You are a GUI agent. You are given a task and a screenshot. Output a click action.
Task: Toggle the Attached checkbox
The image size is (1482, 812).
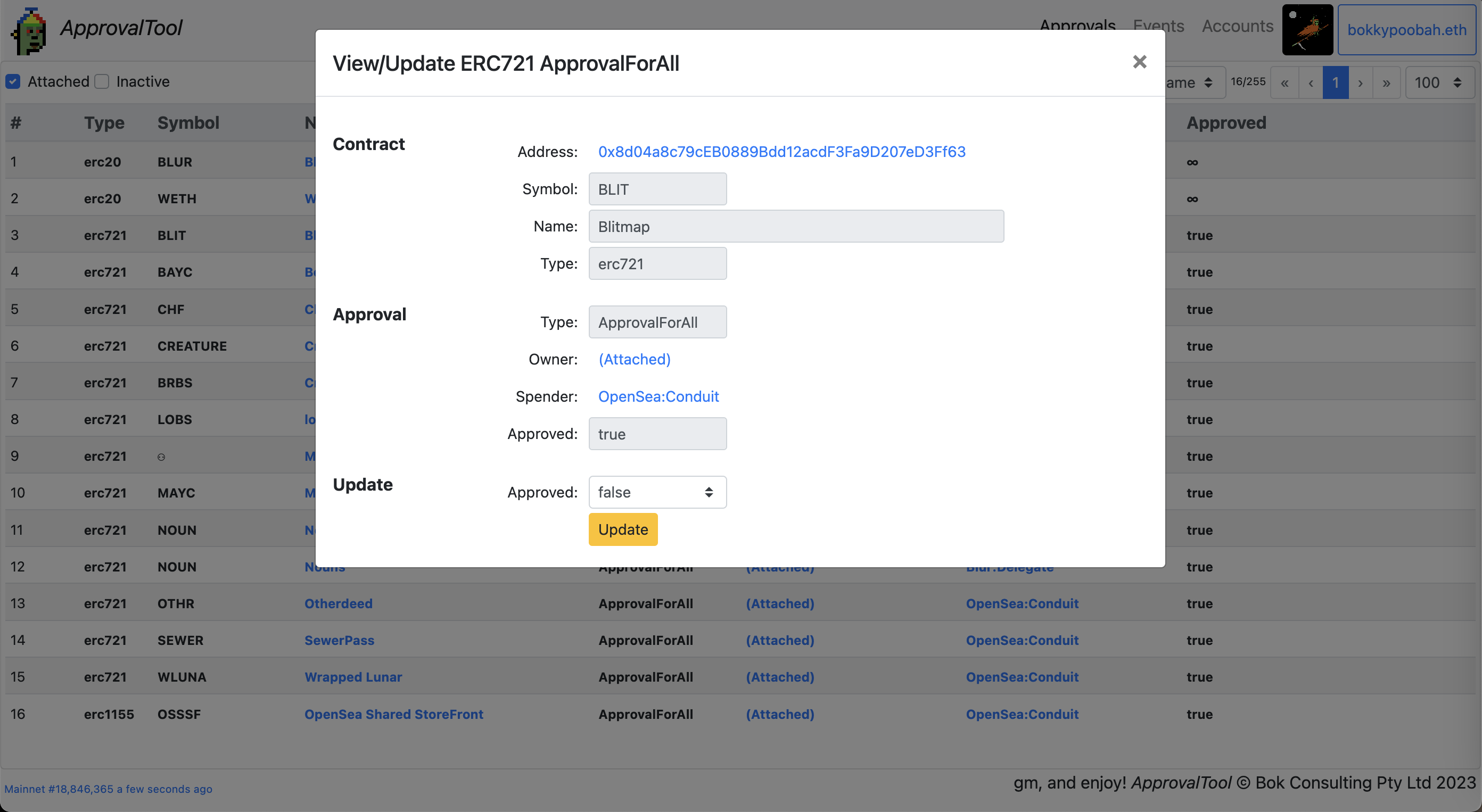[x=13, y=81]
